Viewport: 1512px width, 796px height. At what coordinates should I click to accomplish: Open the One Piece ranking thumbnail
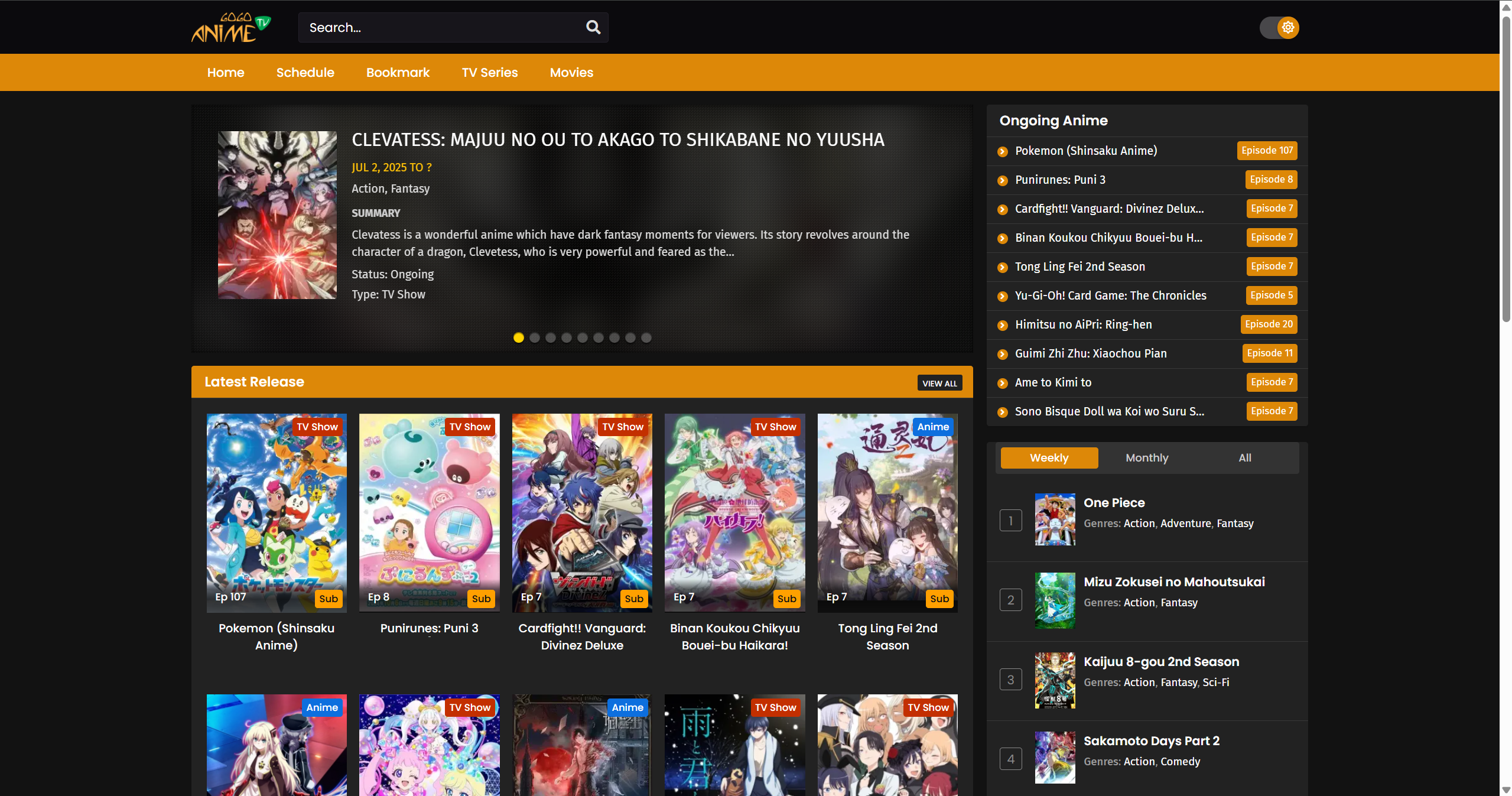click(1055, 519)
